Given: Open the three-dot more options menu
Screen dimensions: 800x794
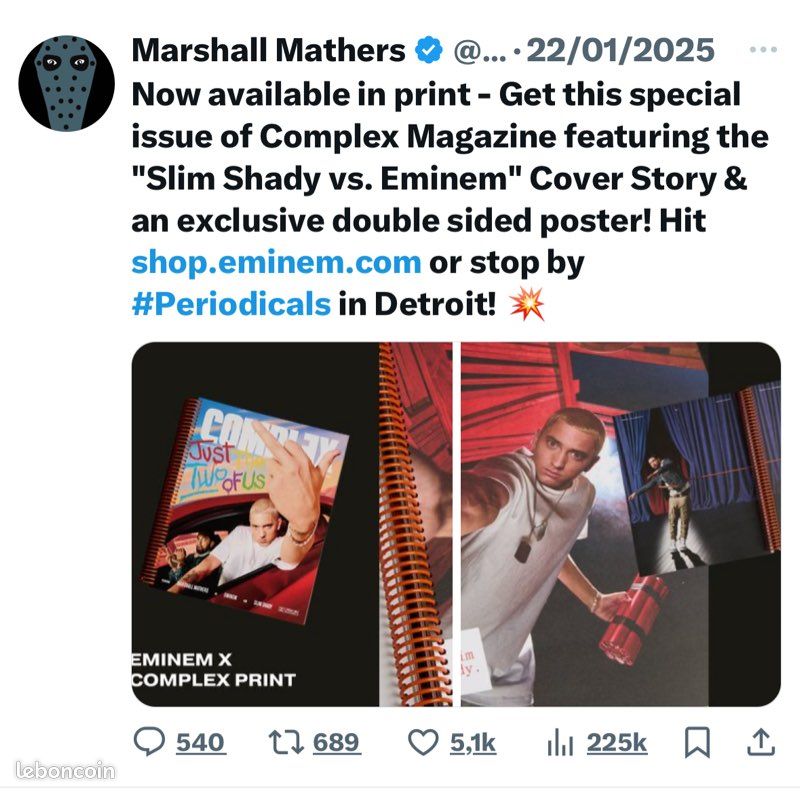Looking at the screenshot, I should click(763, 49).
